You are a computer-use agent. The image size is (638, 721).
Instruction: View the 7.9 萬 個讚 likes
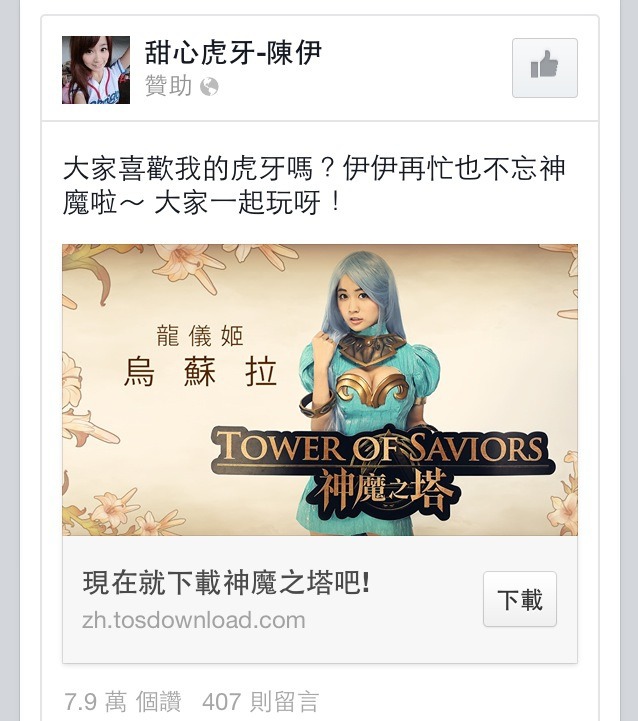[x=122, y=702]
